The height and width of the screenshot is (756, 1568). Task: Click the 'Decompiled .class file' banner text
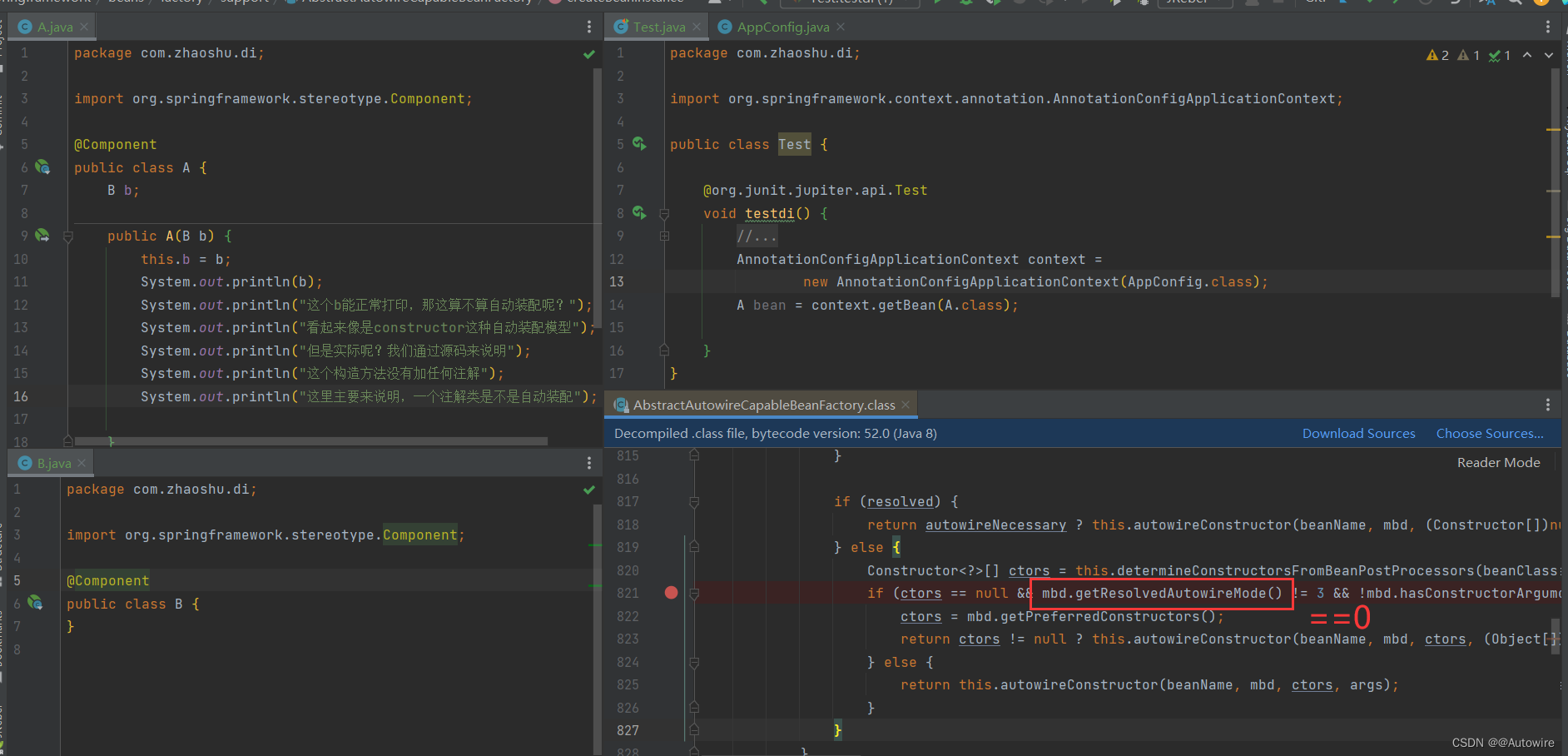point(776,433)
